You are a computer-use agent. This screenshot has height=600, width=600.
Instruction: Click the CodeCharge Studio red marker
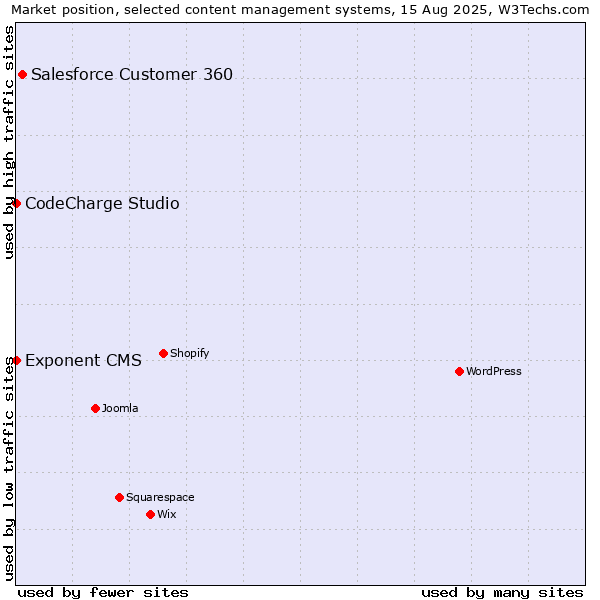point(16,203)
